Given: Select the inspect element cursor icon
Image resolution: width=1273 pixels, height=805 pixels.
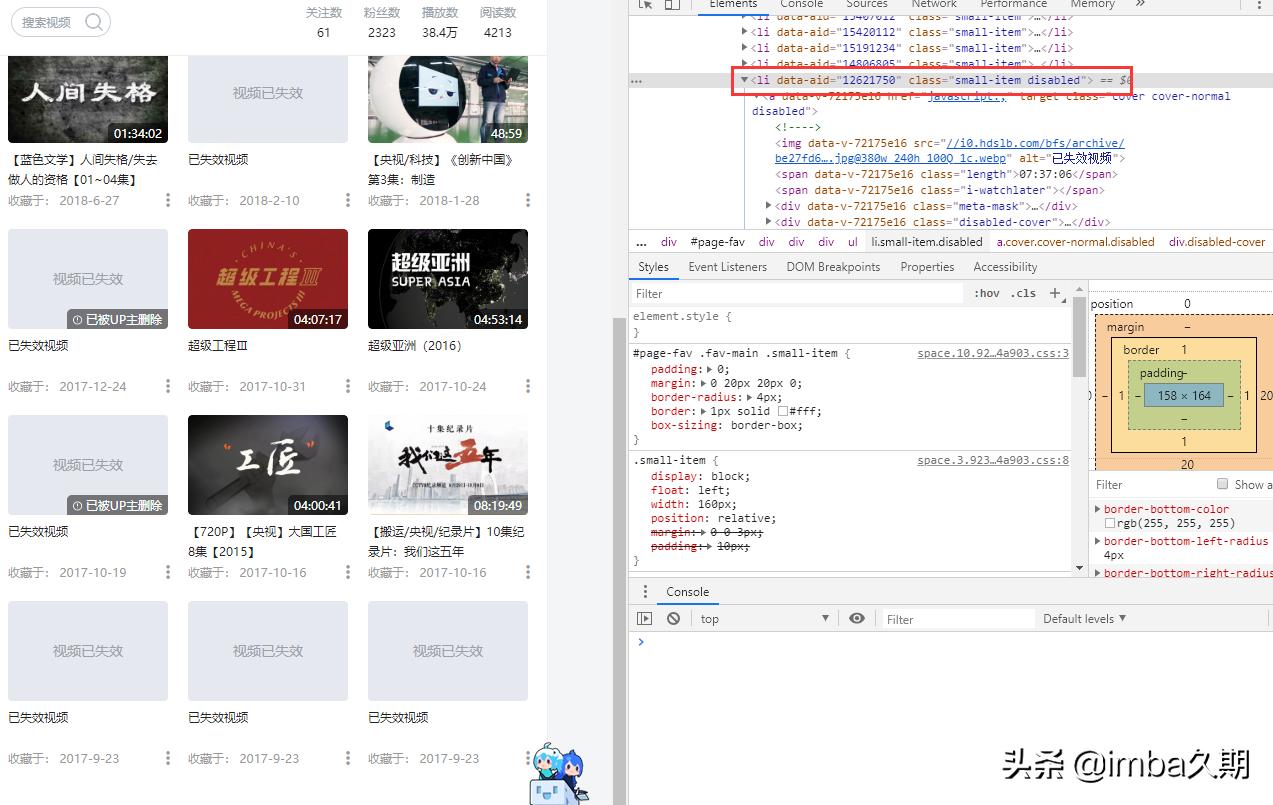Looking at the screenshot, I should coord(648,5).
